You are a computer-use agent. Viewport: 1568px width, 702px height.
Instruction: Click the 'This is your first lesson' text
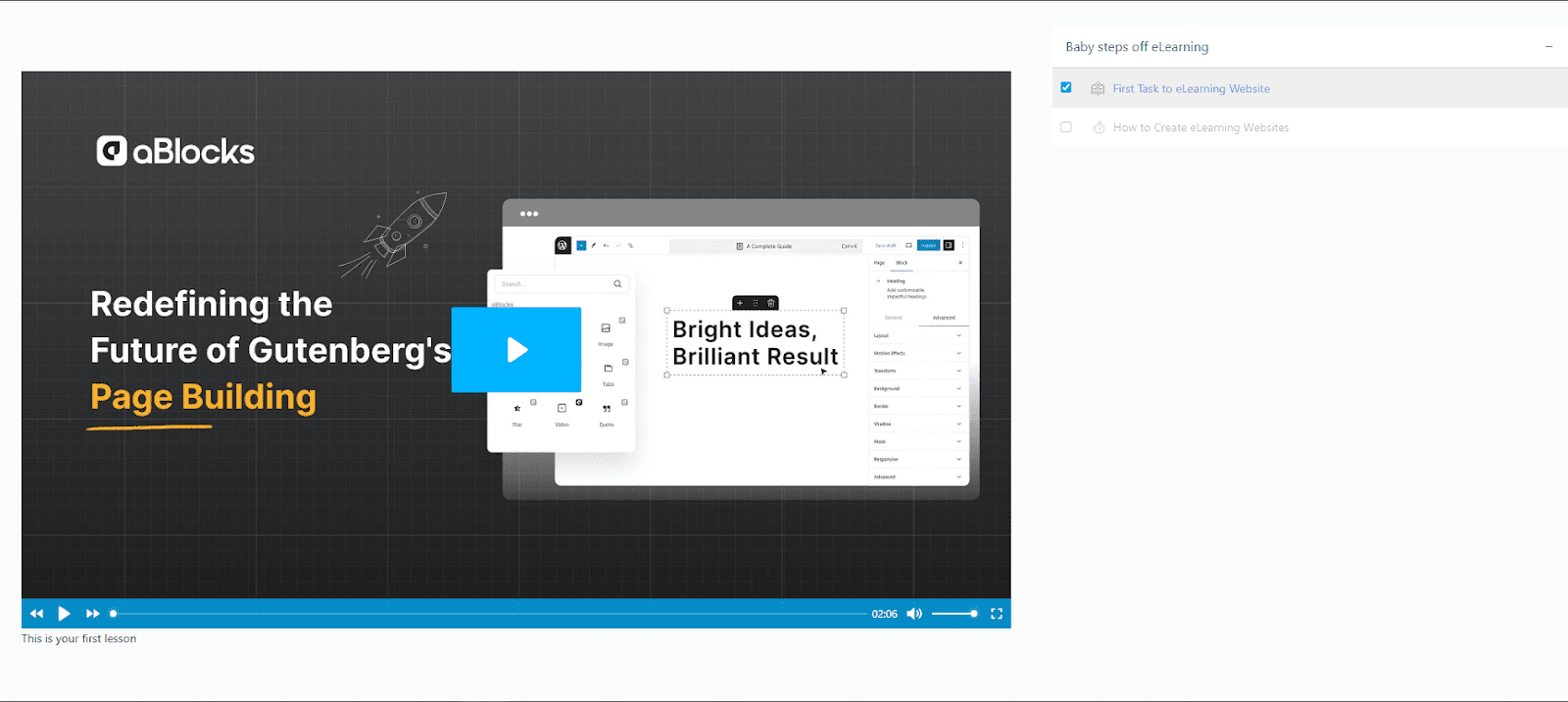click(79, 638)
